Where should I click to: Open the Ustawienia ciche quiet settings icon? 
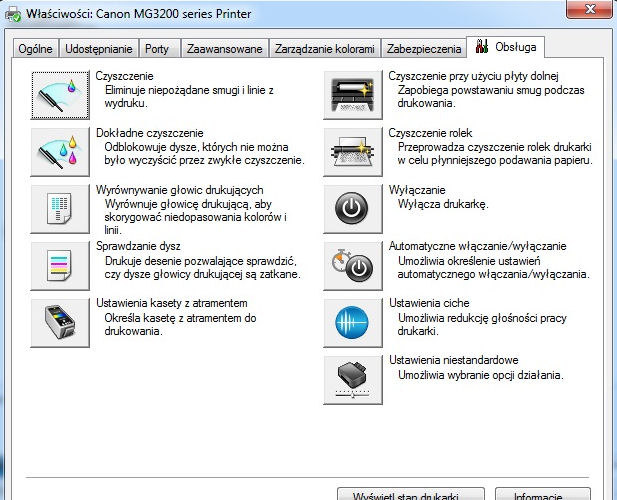[x=353, y=323]
